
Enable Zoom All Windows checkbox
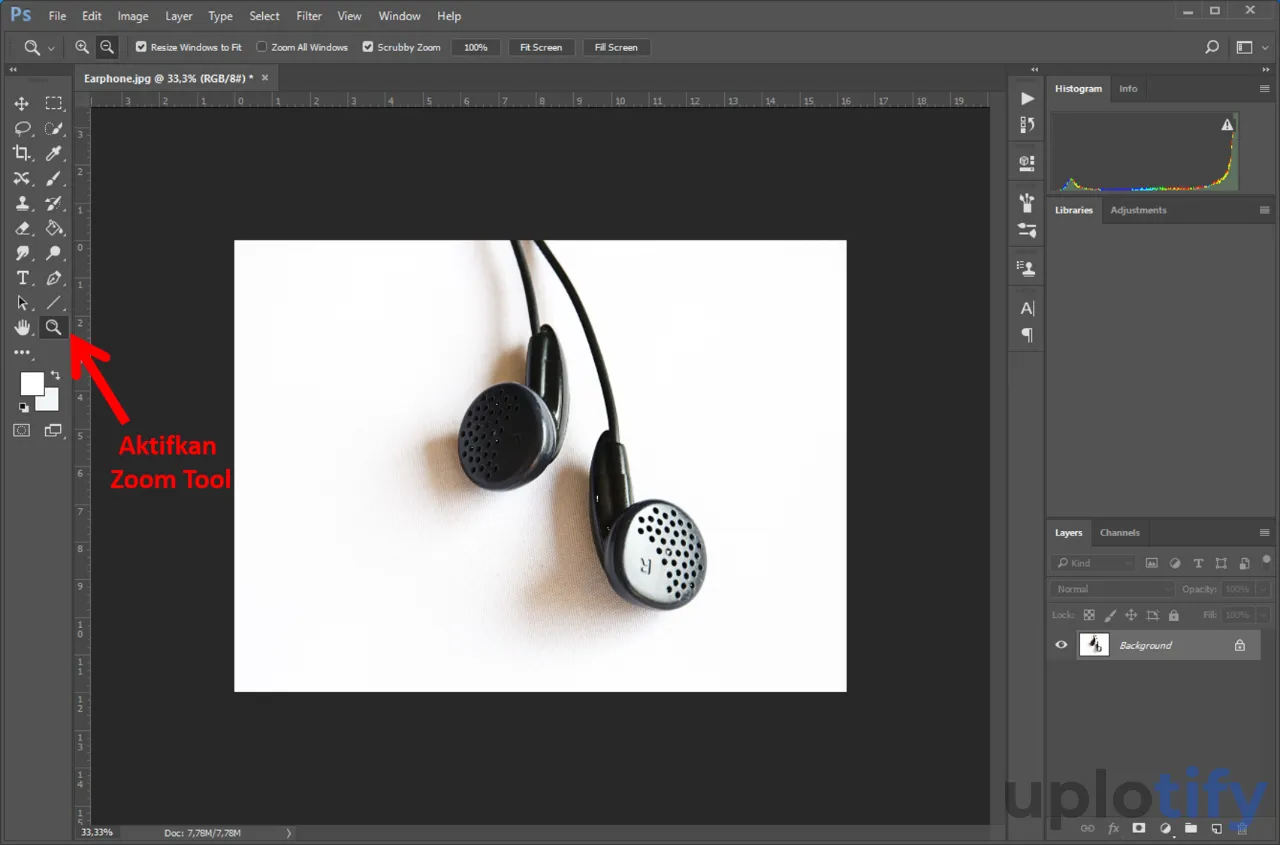(262, 47)
